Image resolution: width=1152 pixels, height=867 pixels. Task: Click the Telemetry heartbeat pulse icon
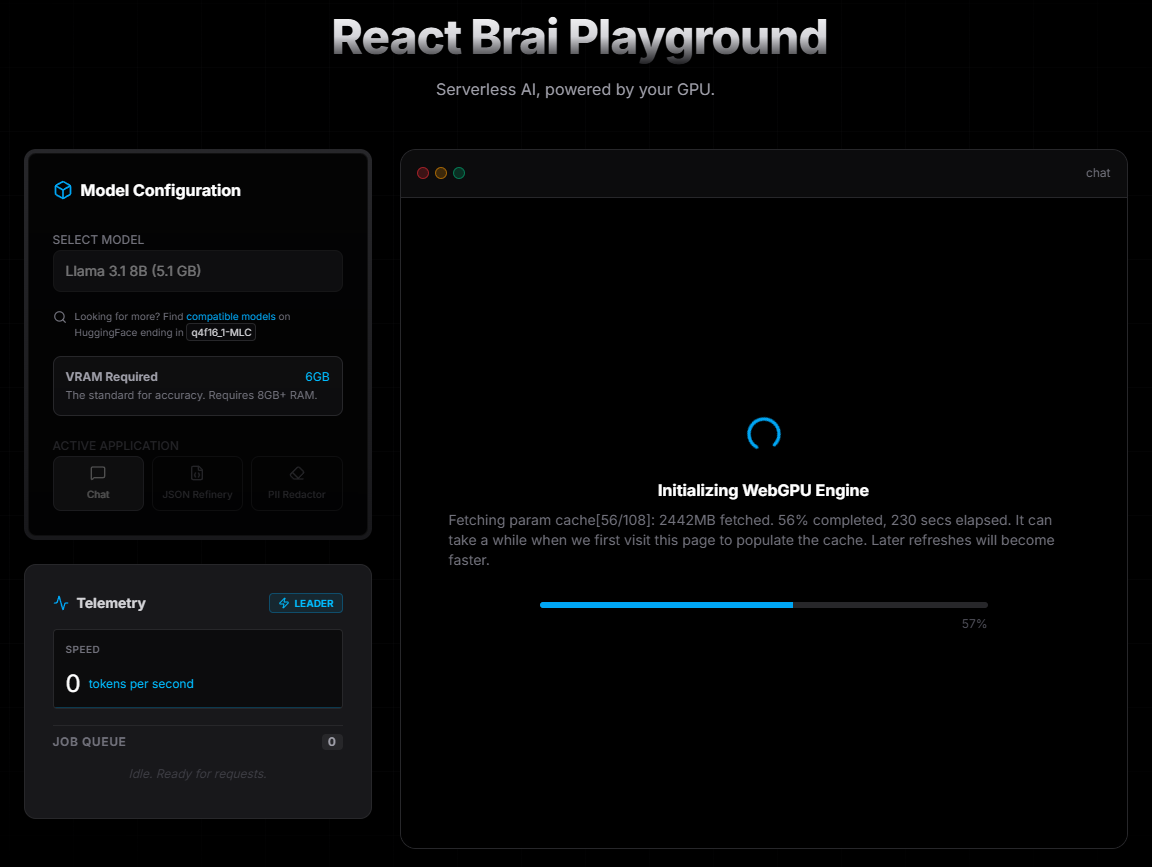coord(60,602)
